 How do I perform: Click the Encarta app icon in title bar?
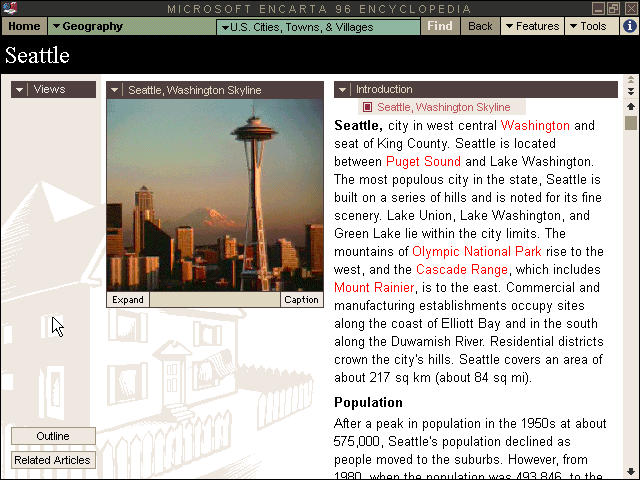pyautogui.click(x=9, y=8)
